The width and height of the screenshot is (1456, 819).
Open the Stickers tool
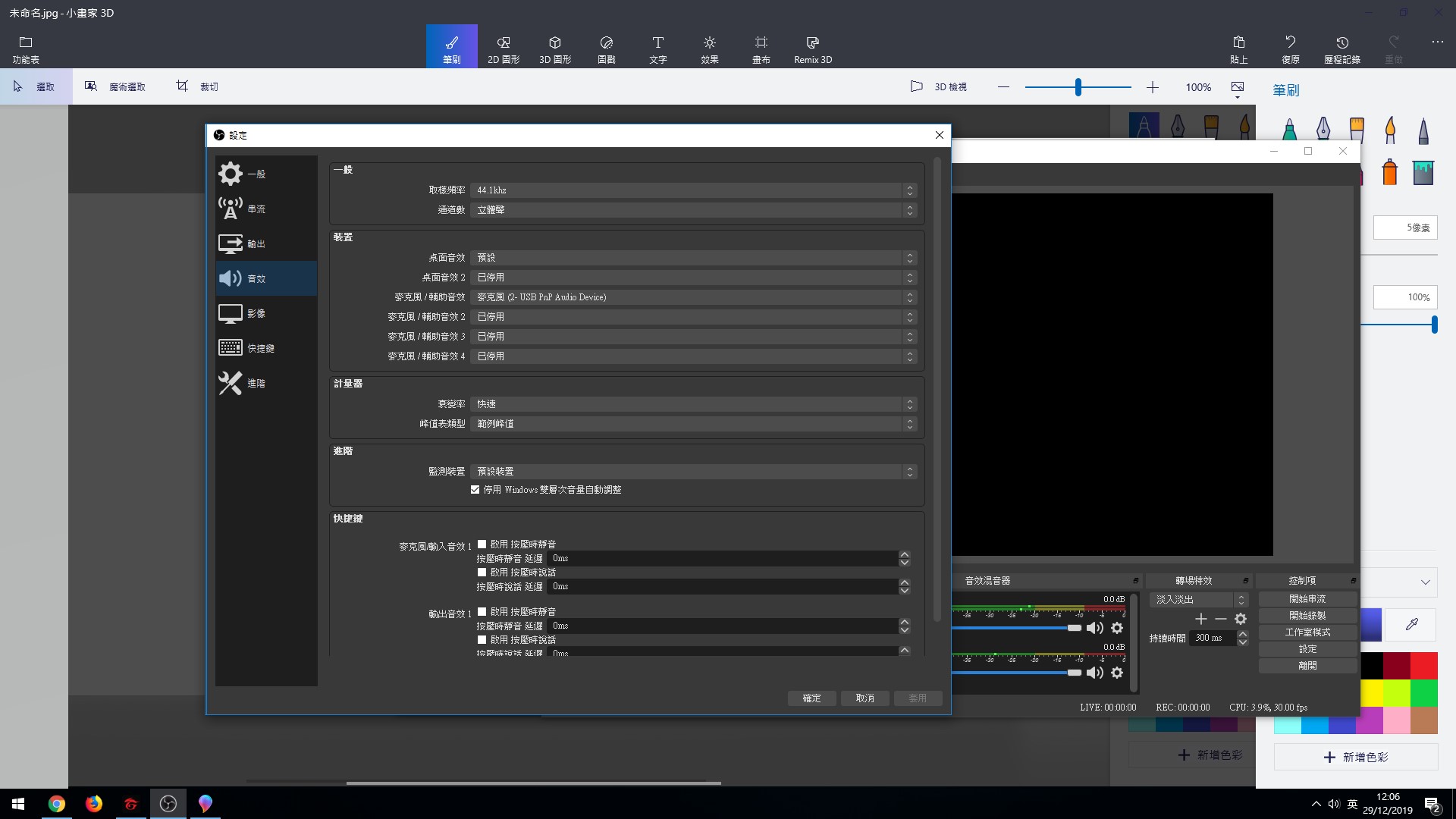click(606, 45)
